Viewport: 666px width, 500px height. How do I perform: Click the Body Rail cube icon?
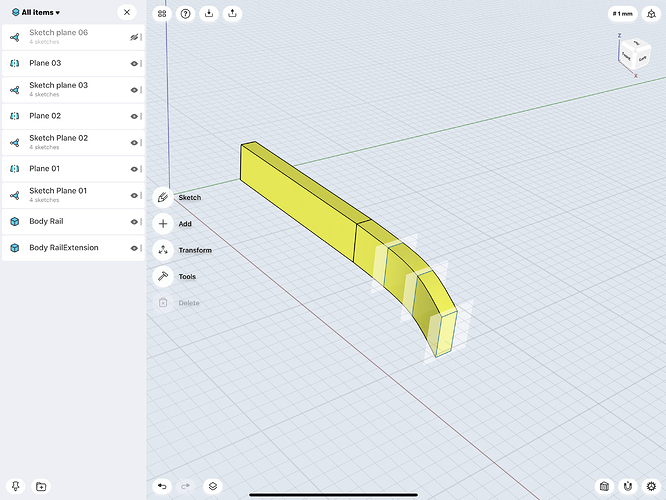(14, 222)
